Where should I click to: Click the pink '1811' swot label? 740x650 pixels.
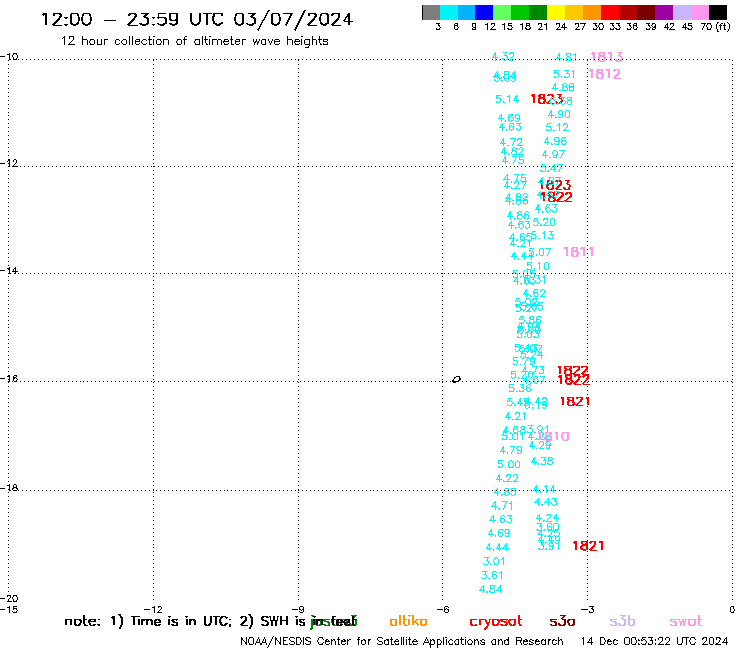pyautogui.click(x=579, y=252)
